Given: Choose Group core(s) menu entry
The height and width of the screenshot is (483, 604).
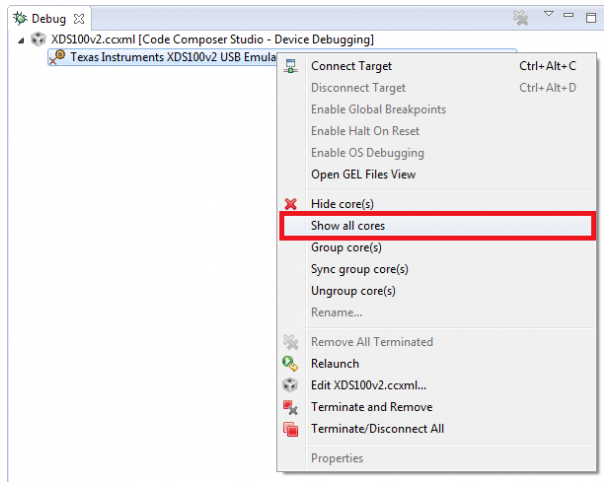Looking at the screenshot, I should tap(438, 247).
